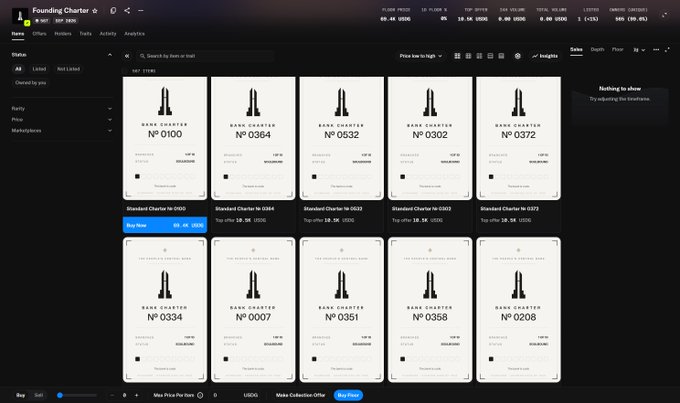Screen dimensions: 680x403
Task: Select the second grid view layout icon
Action: coord(468,56)
